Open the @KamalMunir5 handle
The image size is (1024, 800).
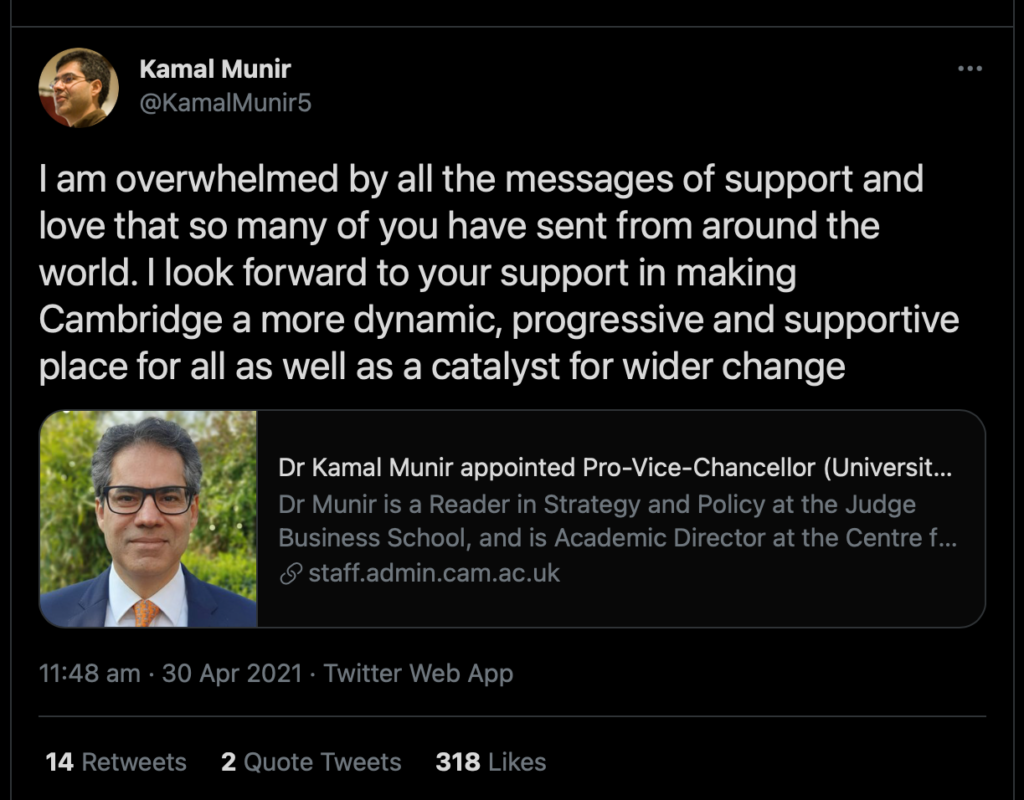(225, 103)
